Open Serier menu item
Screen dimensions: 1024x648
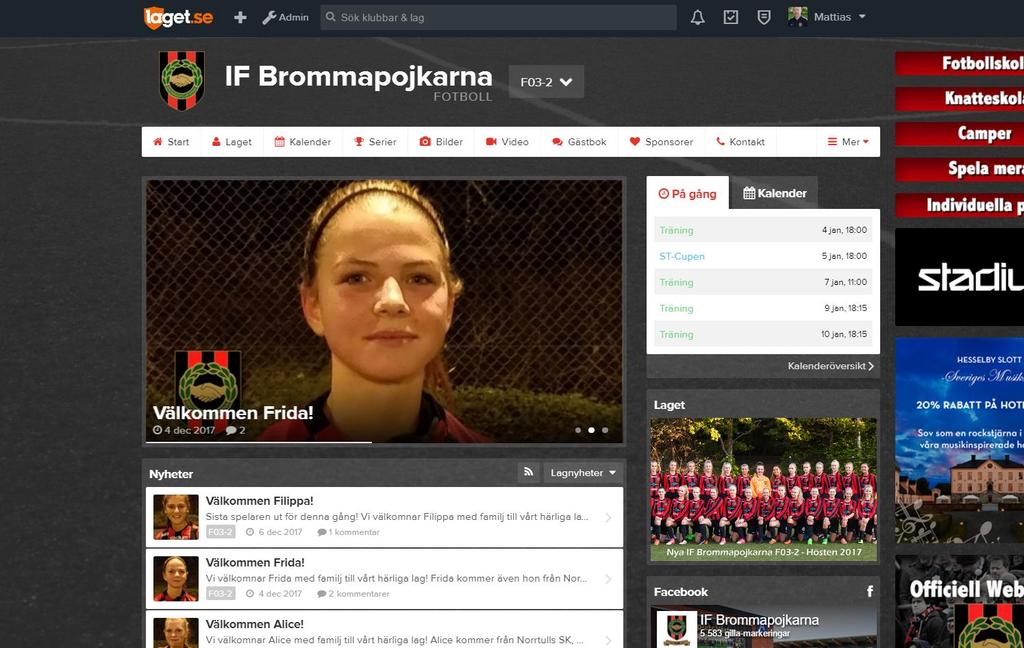click(x=375, y=142)
